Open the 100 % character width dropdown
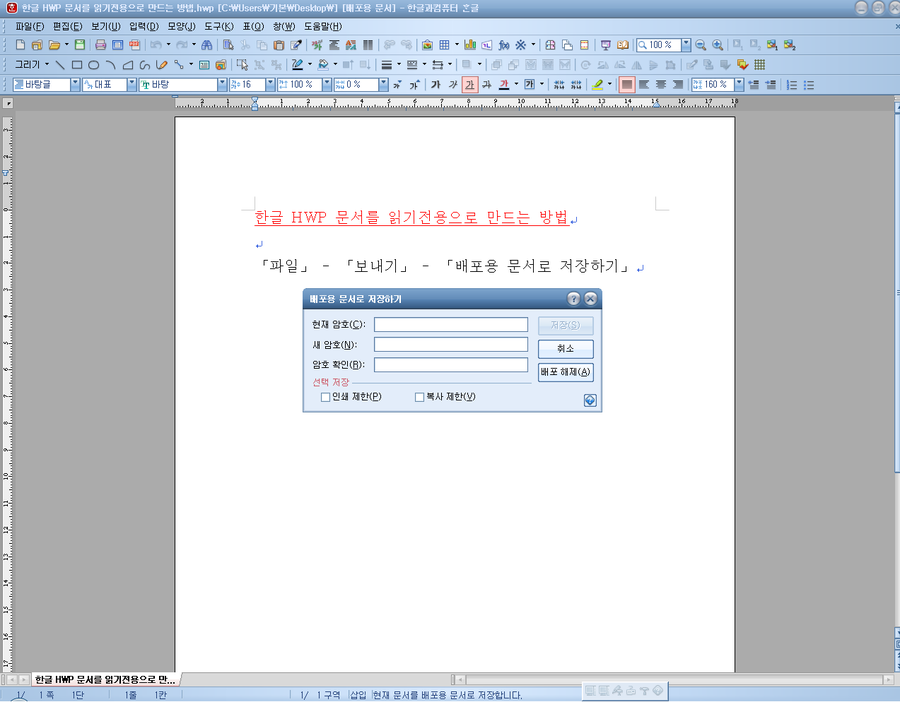The image size is (900, 702). (327, 85)
